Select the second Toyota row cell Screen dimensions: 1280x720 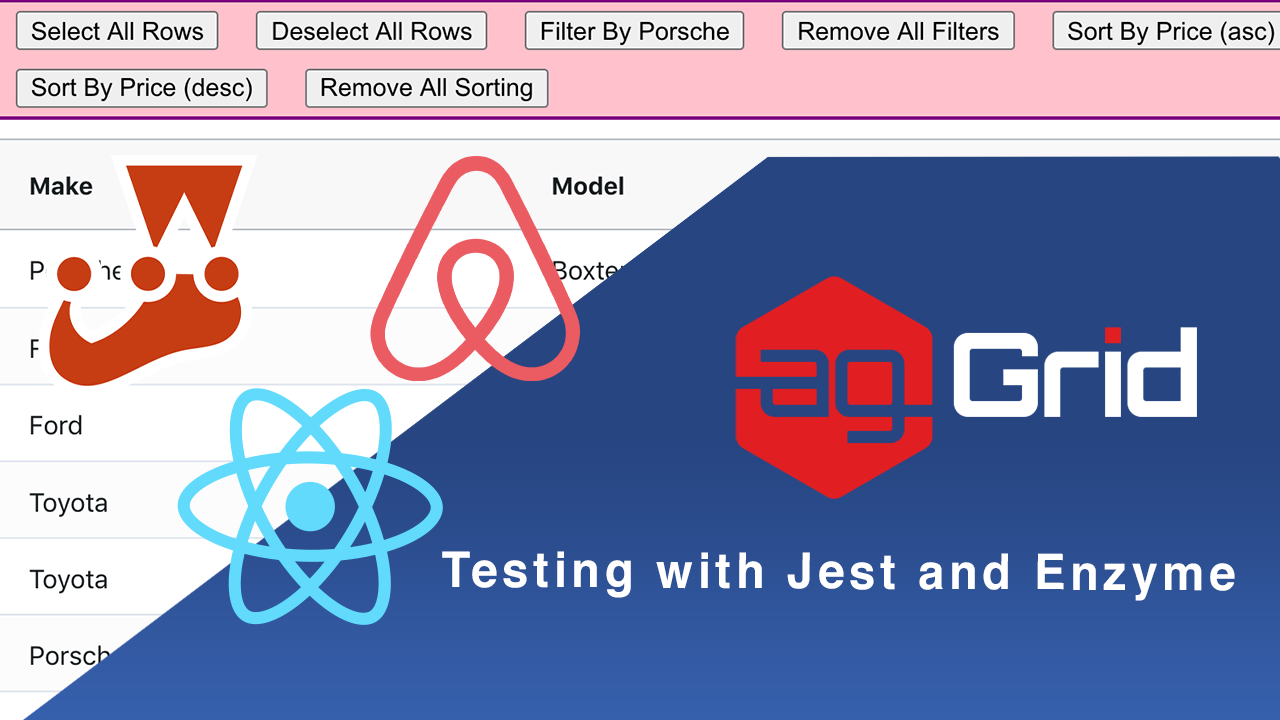(68, 579)
